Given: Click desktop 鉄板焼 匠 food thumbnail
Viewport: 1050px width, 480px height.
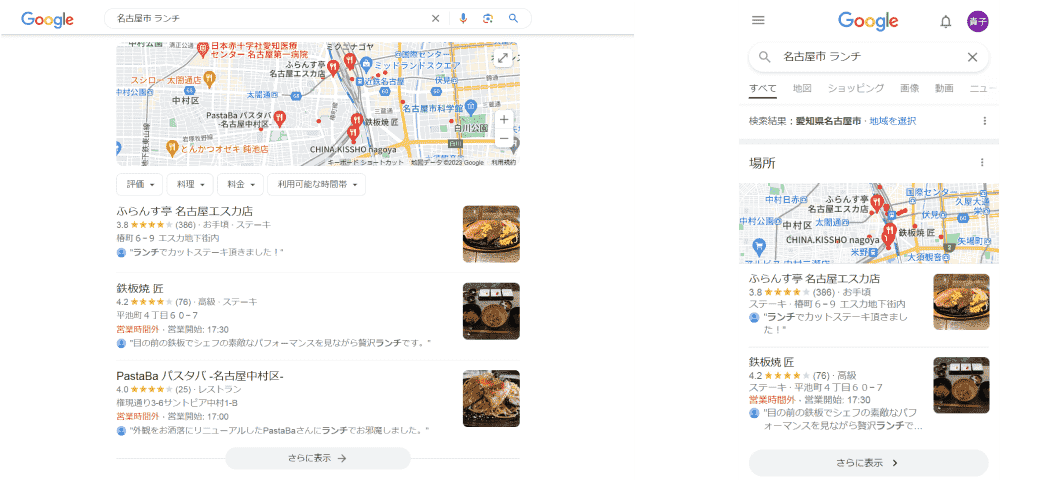Looking at the screenshot, I should pos(491,311).
